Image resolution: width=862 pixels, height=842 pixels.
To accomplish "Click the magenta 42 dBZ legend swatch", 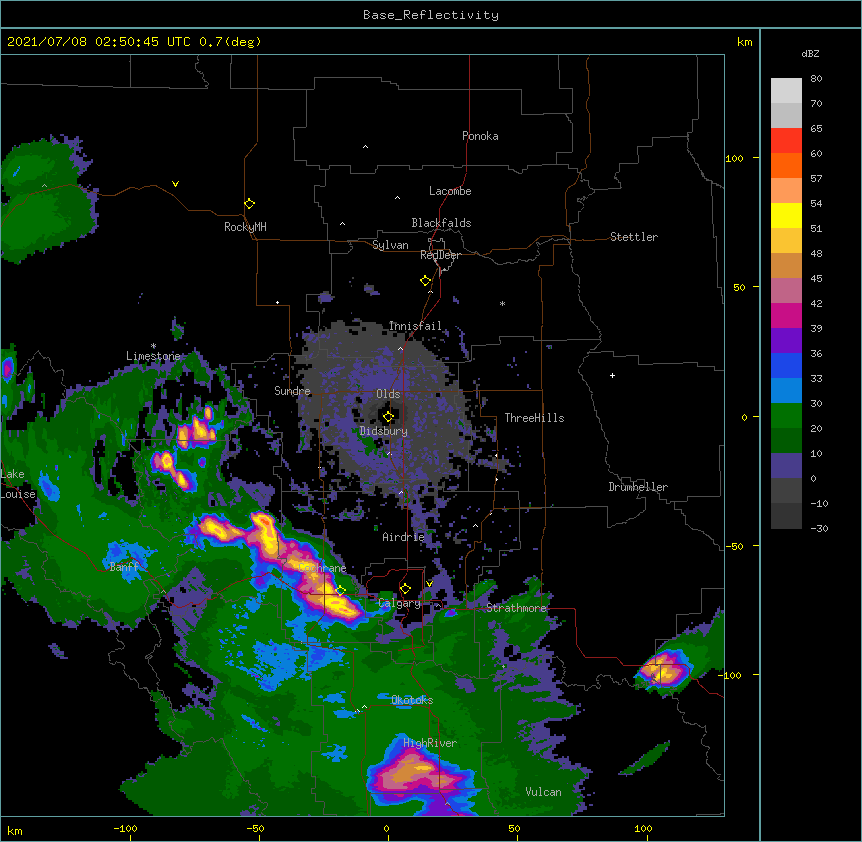I will (786, 315).
